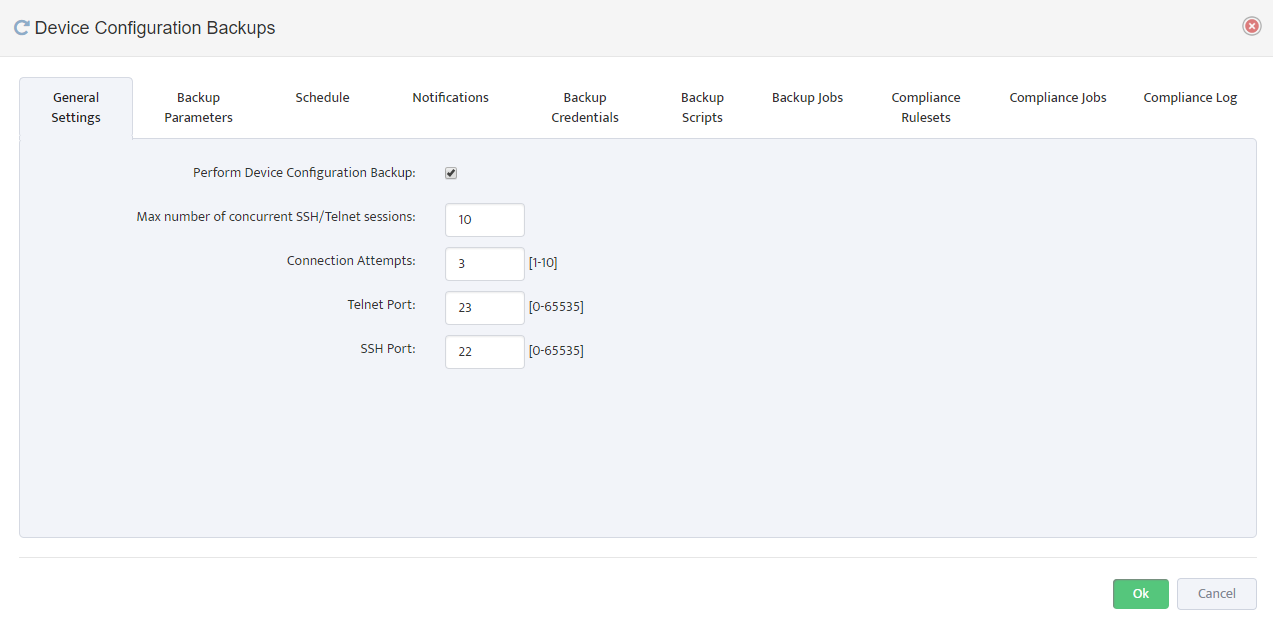Go to the Backup Credentials tab
Image resolution: width=1273 pixels, height=625 pixels.
(585, 107)
